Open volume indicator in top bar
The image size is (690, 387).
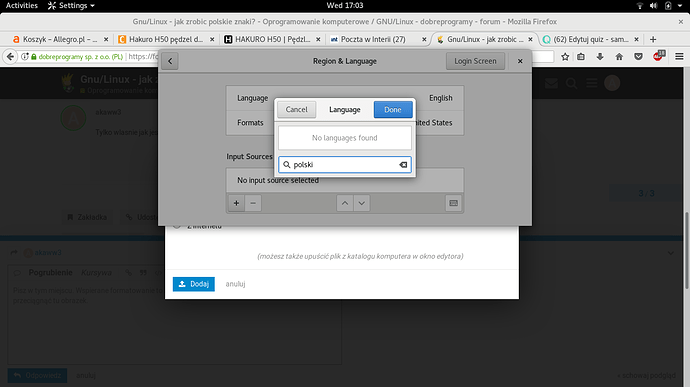[x=653, y=6]
